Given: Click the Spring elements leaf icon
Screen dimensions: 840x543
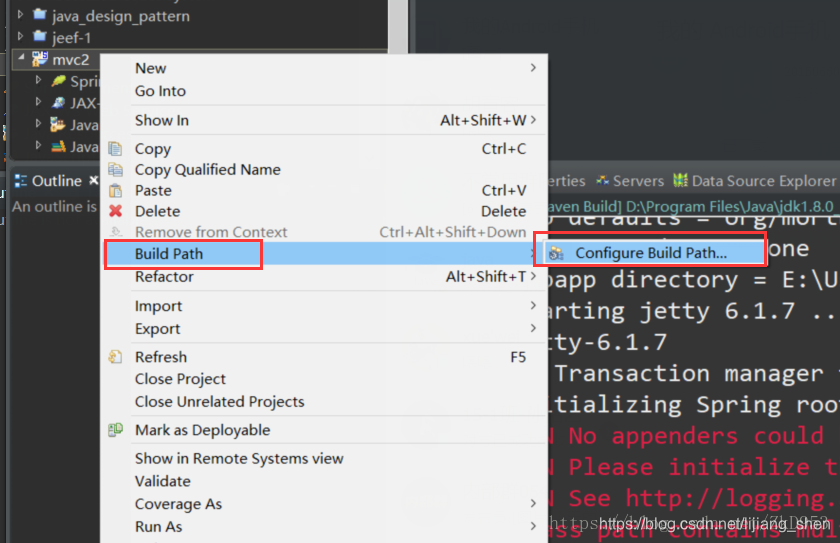Looking at the screenshot, I should tap(58, 81).
